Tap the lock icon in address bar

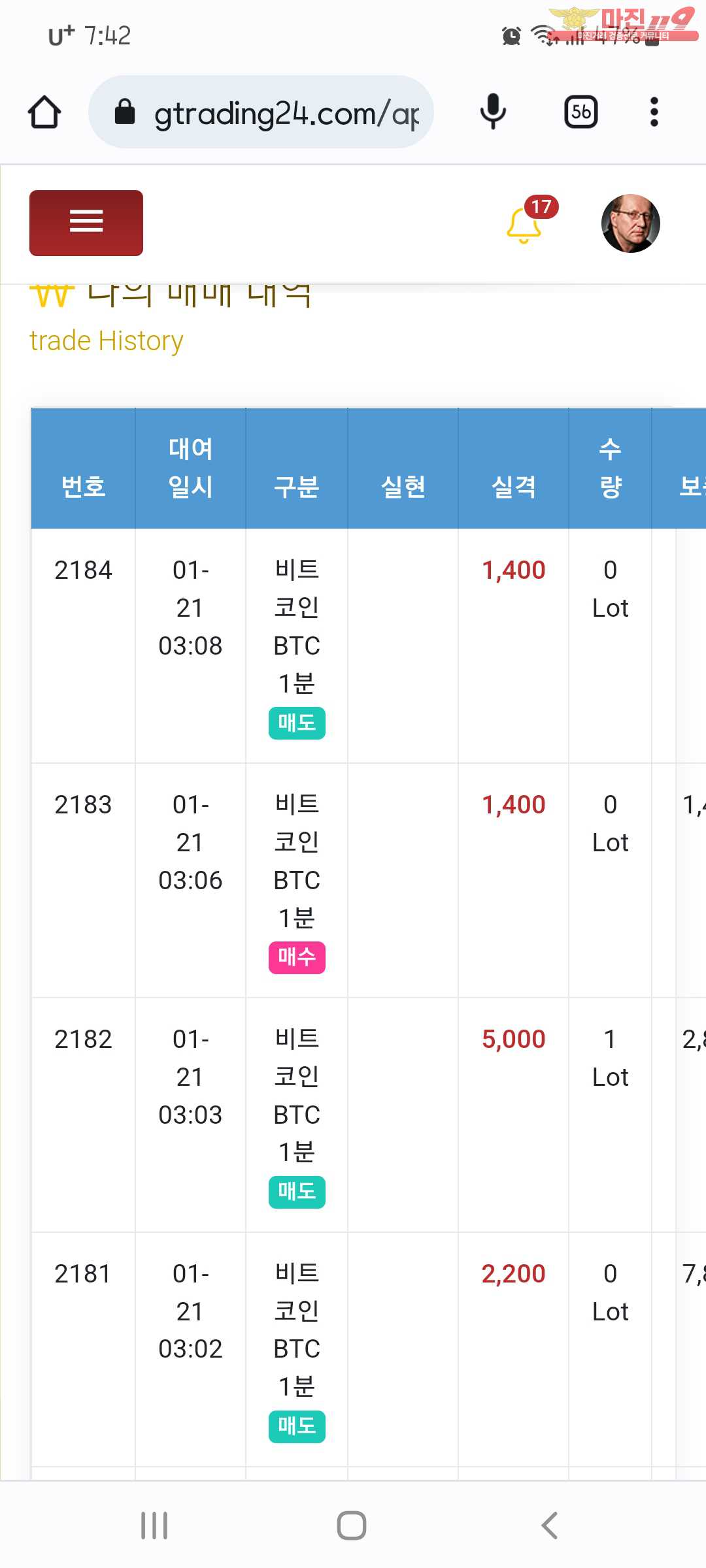[x=125, y=112]
